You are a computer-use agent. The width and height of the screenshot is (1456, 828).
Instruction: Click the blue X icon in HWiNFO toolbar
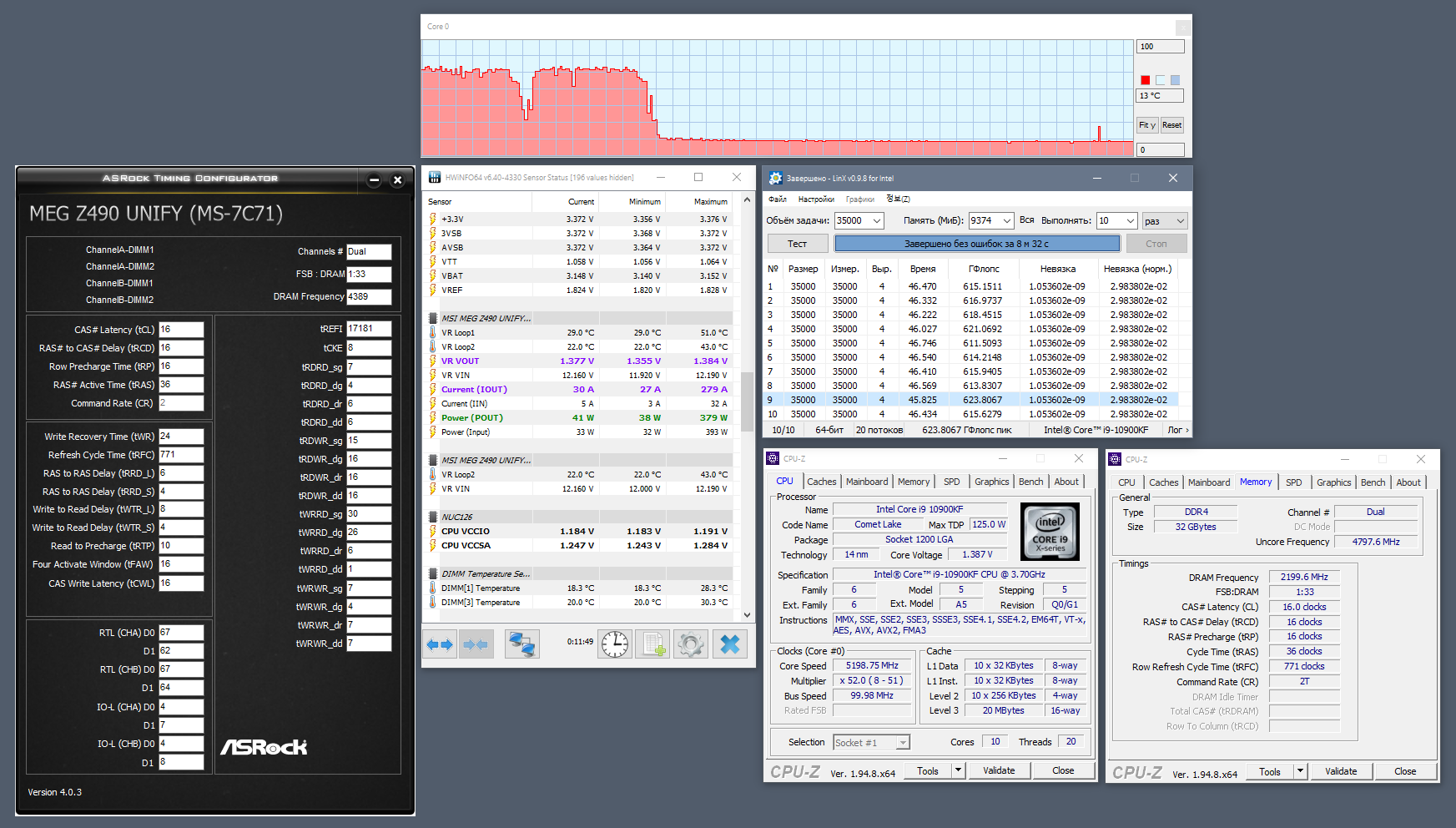(729, 644)
